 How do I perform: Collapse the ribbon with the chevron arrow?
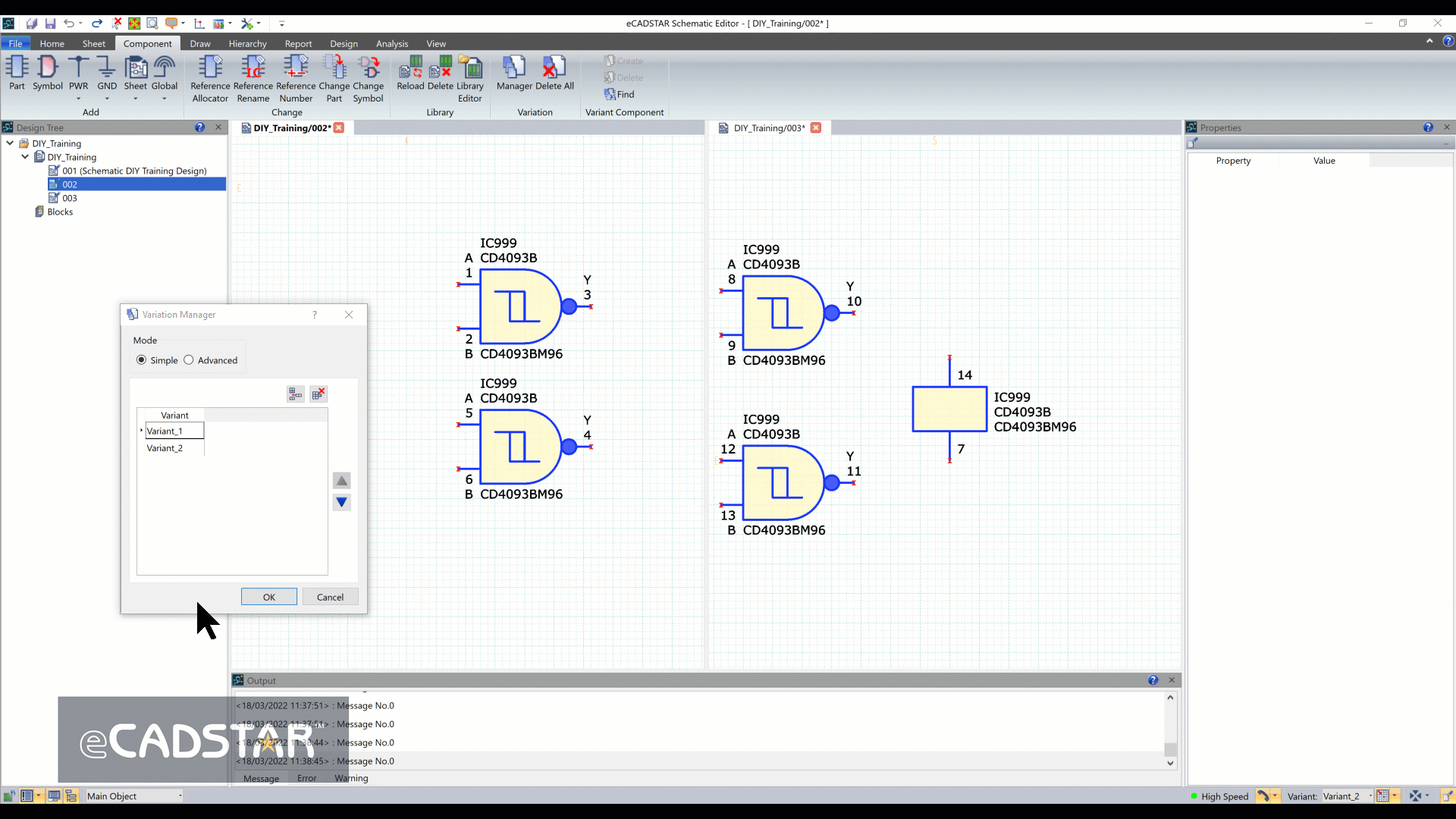[1429, 41]
